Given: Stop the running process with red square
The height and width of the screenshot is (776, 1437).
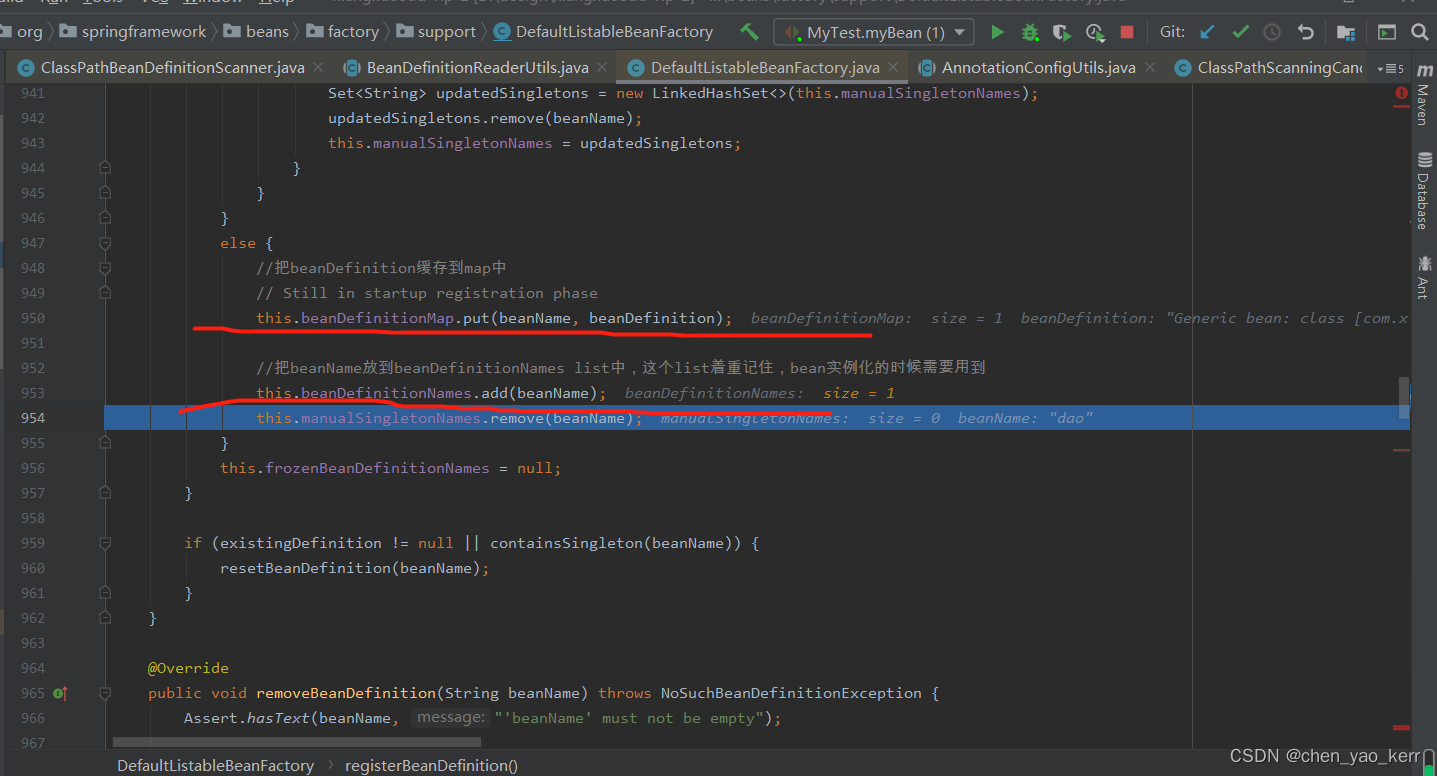Looking at the screenshot, I should coord(1127,32).
